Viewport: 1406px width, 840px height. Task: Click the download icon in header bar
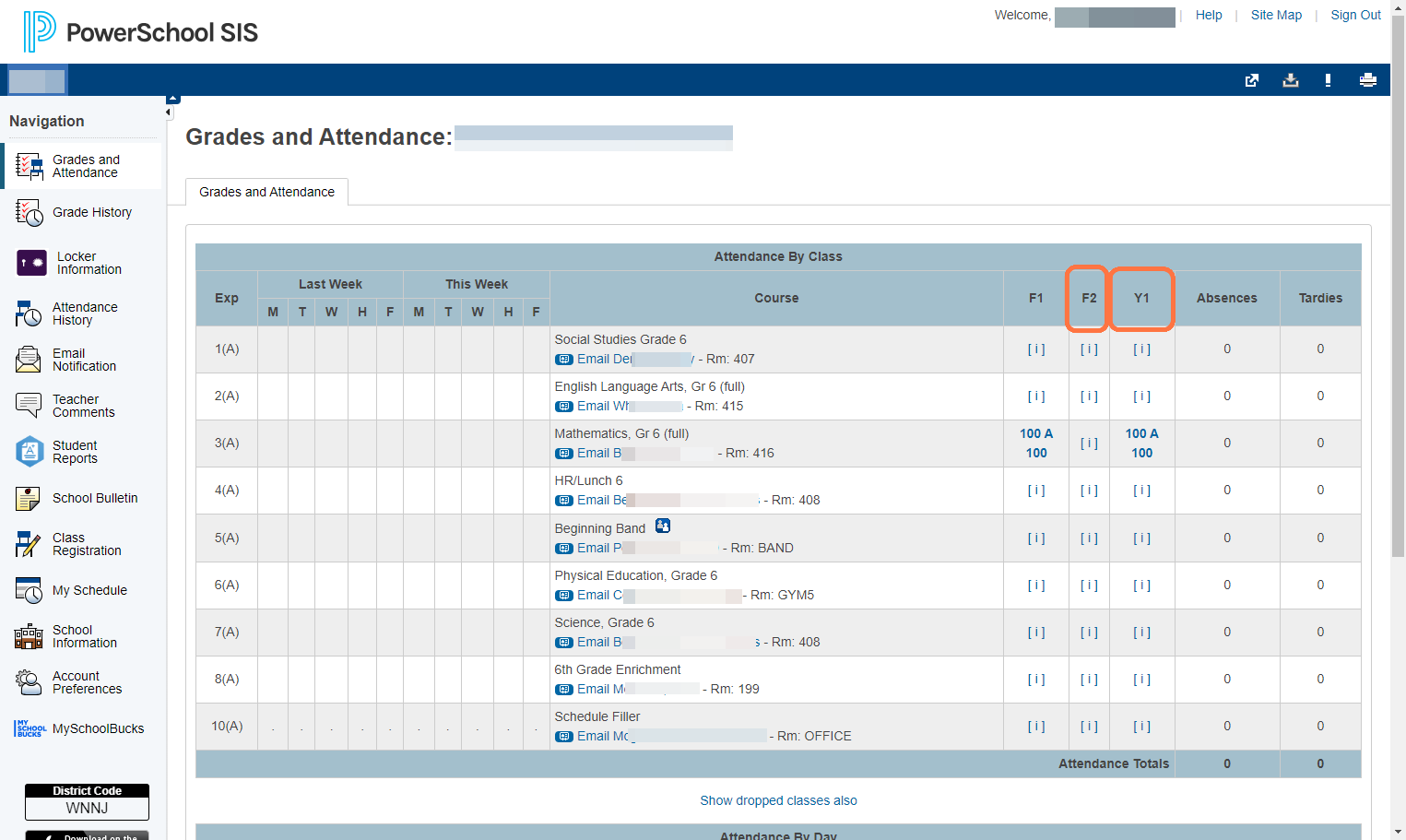(x=1291, y=80)
